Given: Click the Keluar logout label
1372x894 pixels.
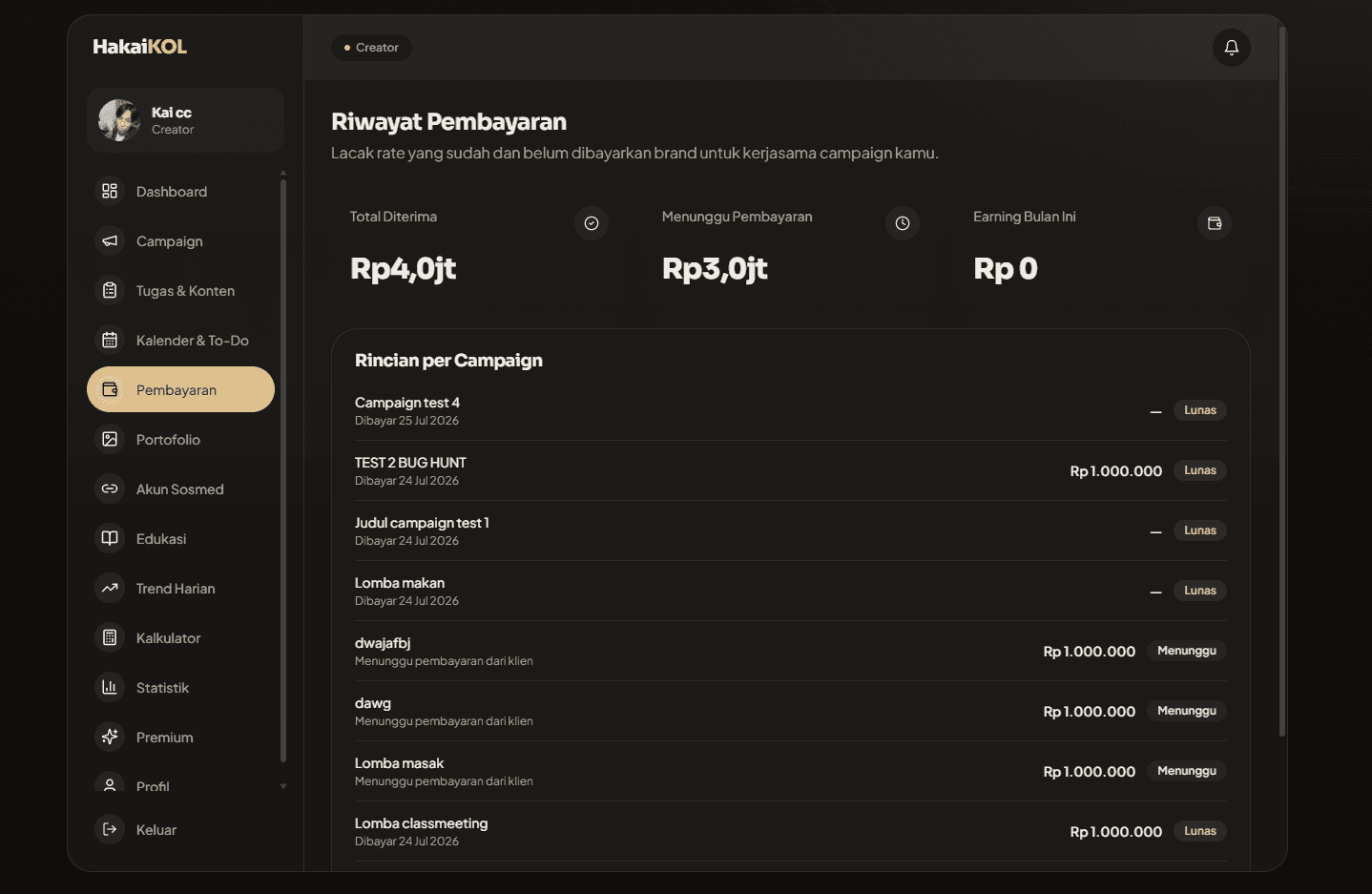Looking at the screenshot, I should (156, 830).
